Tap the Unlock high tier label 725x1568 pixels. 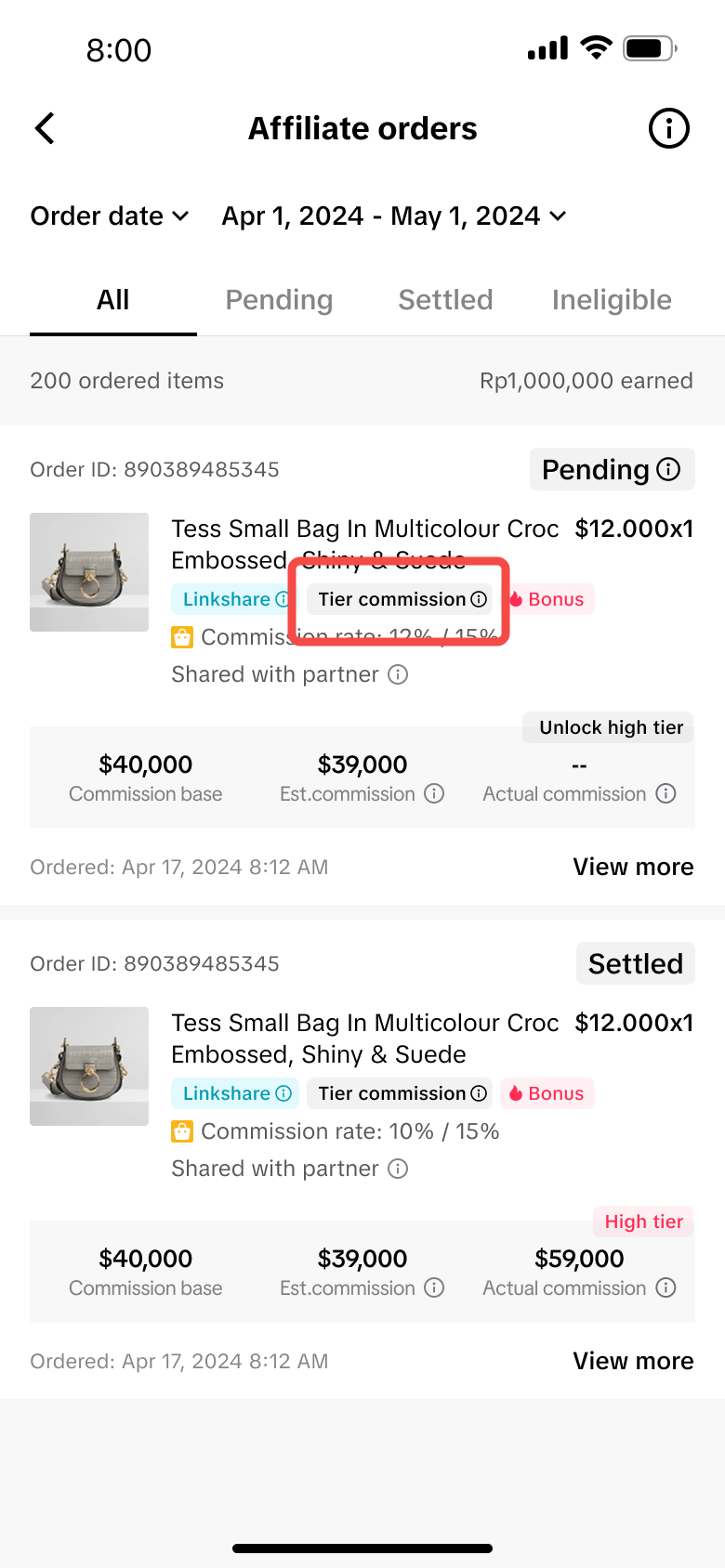click(x=611, y=727)
